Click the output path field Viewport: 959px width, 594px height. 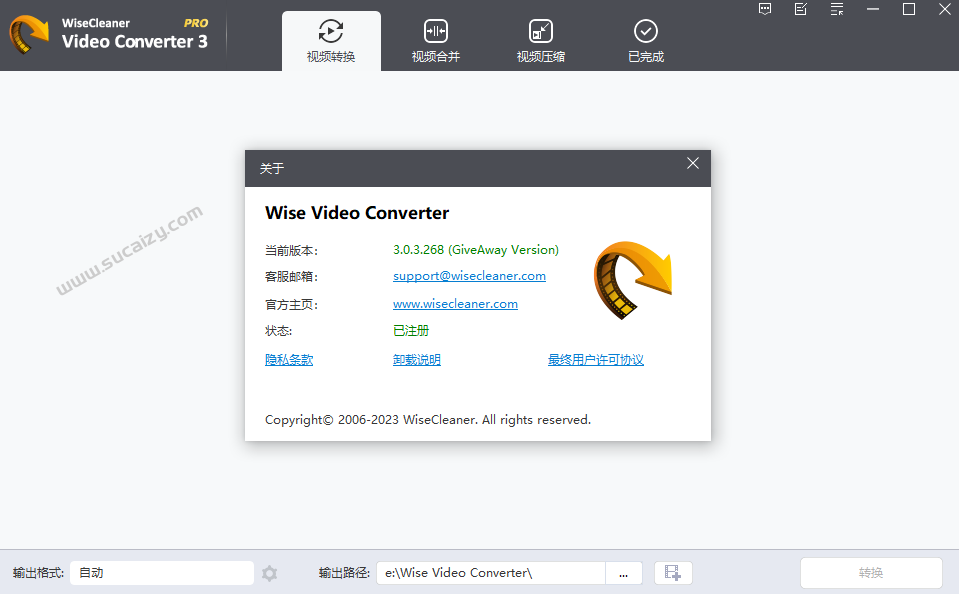[490, 573]
